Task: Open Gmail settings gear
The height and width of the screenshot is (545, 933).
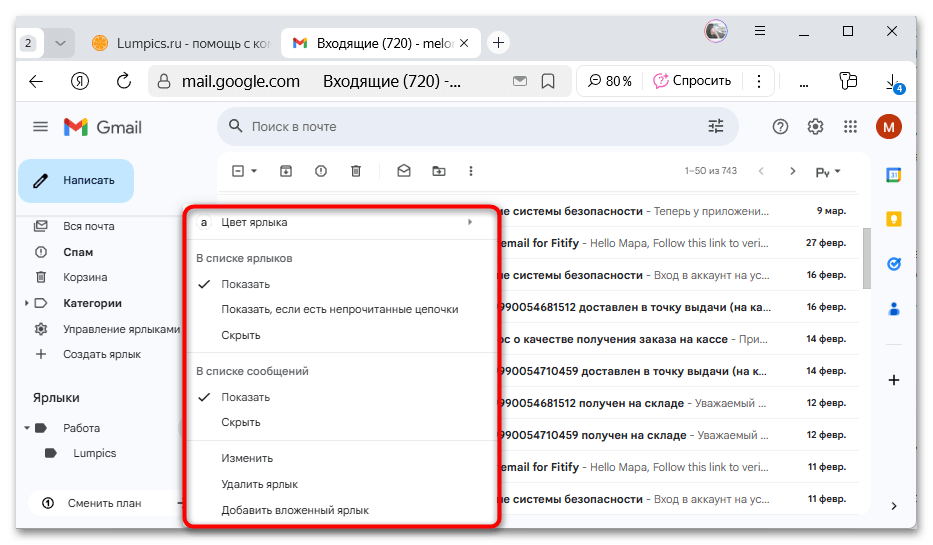Action: pyautogui.click(x=815, y=127)
